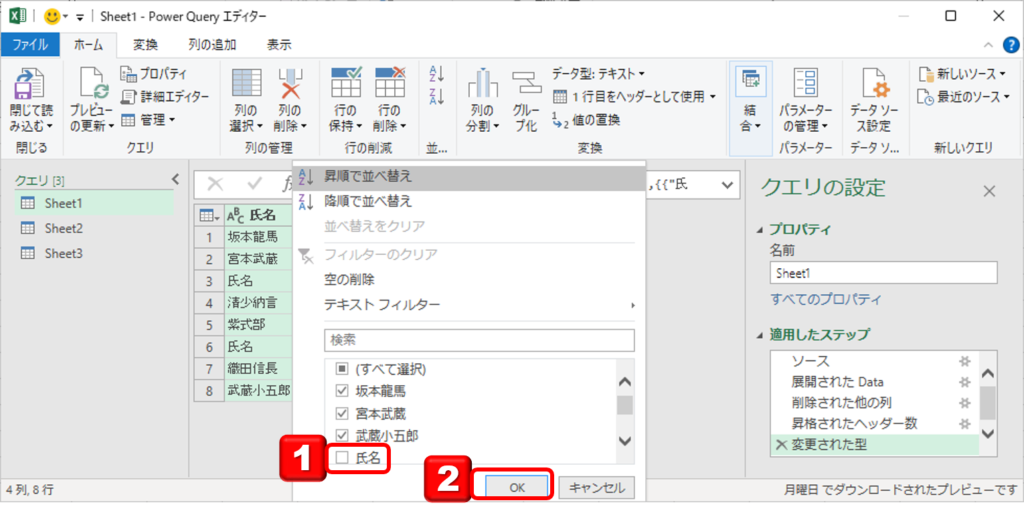This screenshot has height=525, width=1024.
Task: Click the 行の削除 (Remove Rows) icon
Action: click(x=390, y=83)
